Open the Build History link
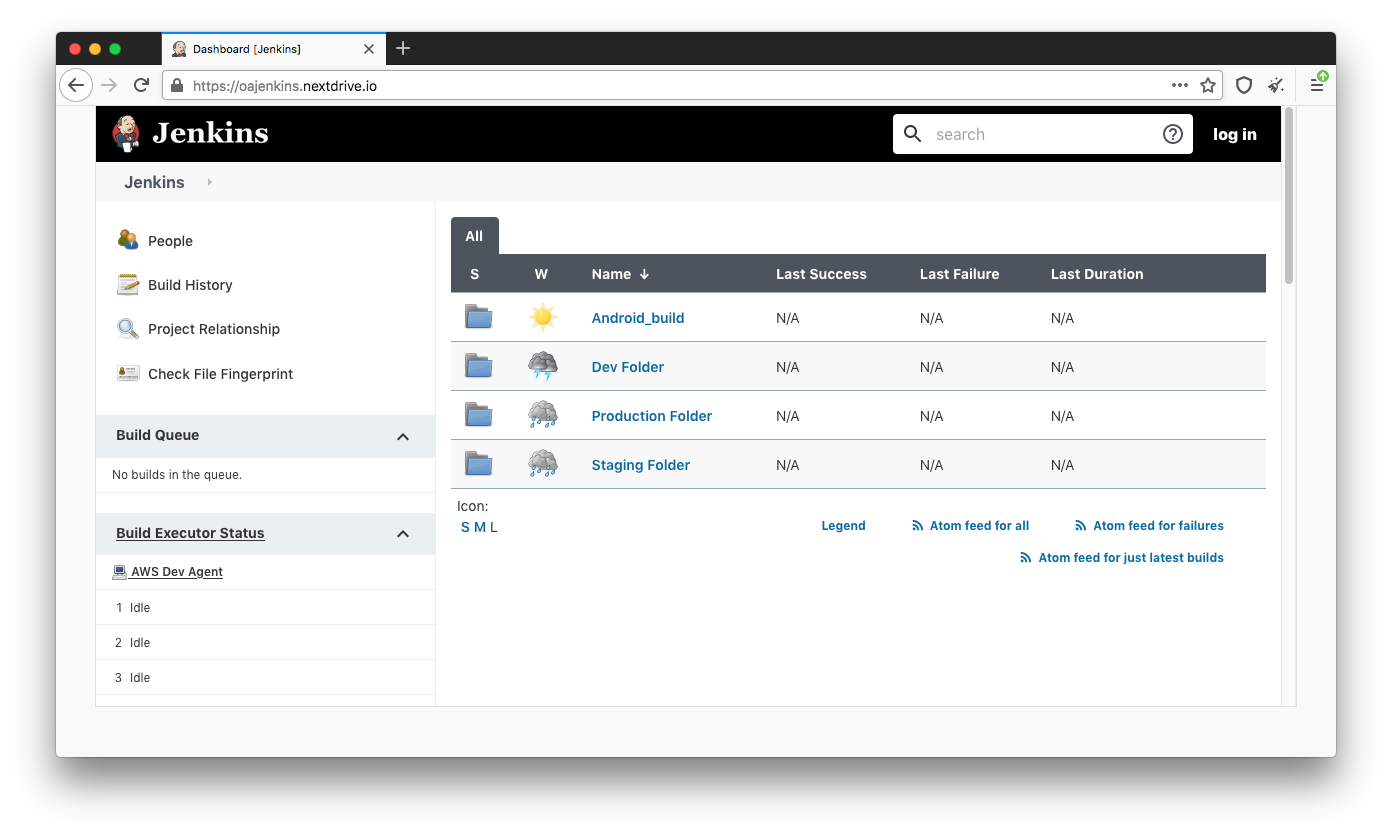This screenshot has width=1392, height=837. tap(190, 285)
